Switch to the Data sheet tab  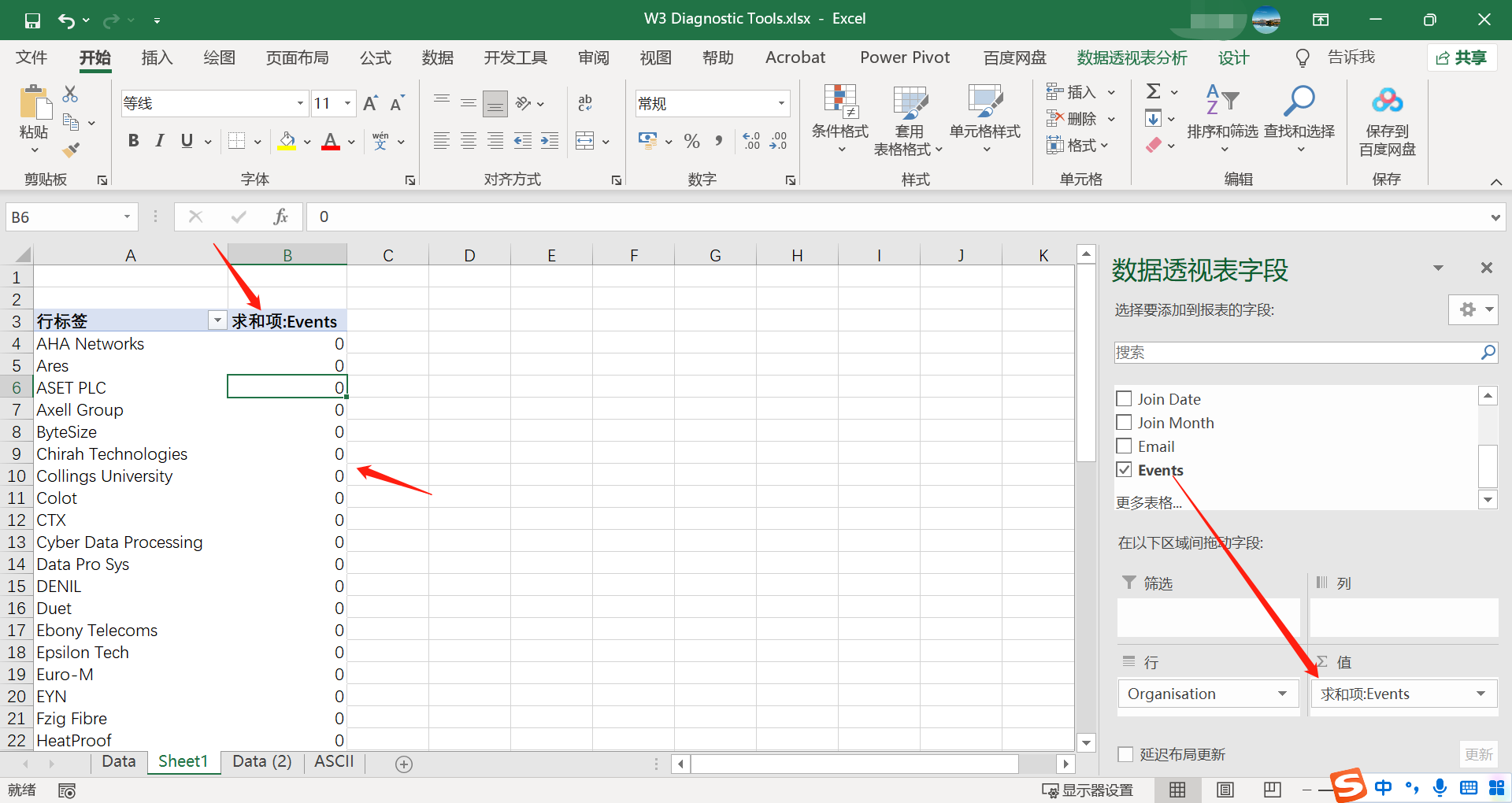tap(119, 761)
